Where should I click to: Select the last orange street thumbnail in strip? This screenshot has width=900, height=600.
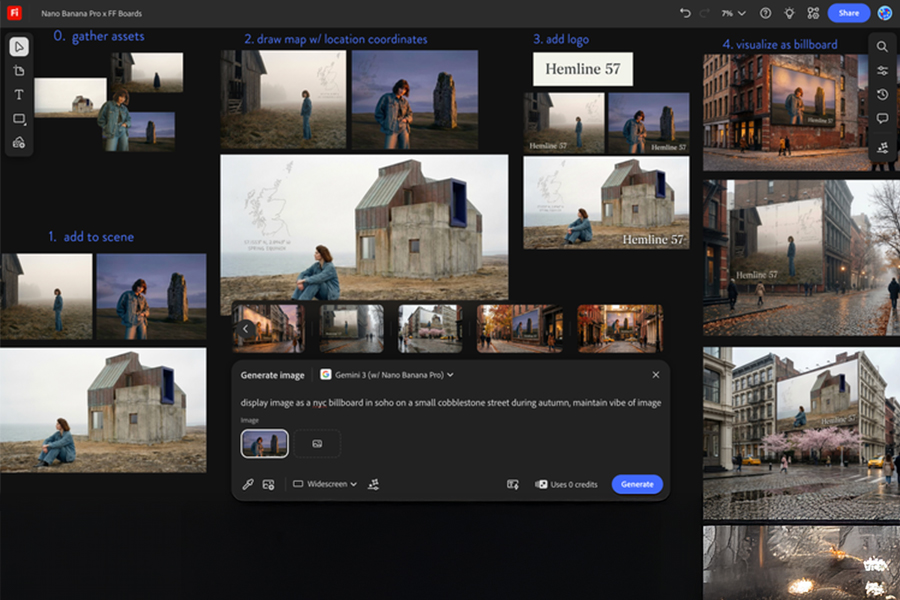point(620,328)
